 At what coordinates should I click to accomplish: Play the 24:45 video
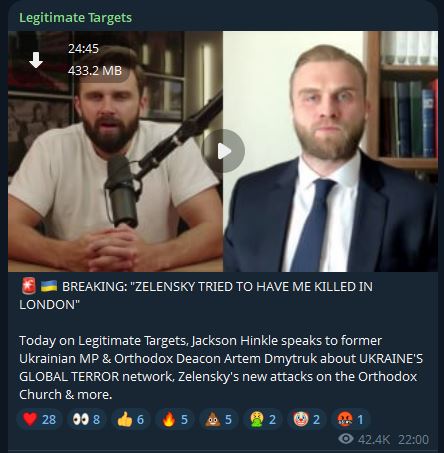point(223,151)
